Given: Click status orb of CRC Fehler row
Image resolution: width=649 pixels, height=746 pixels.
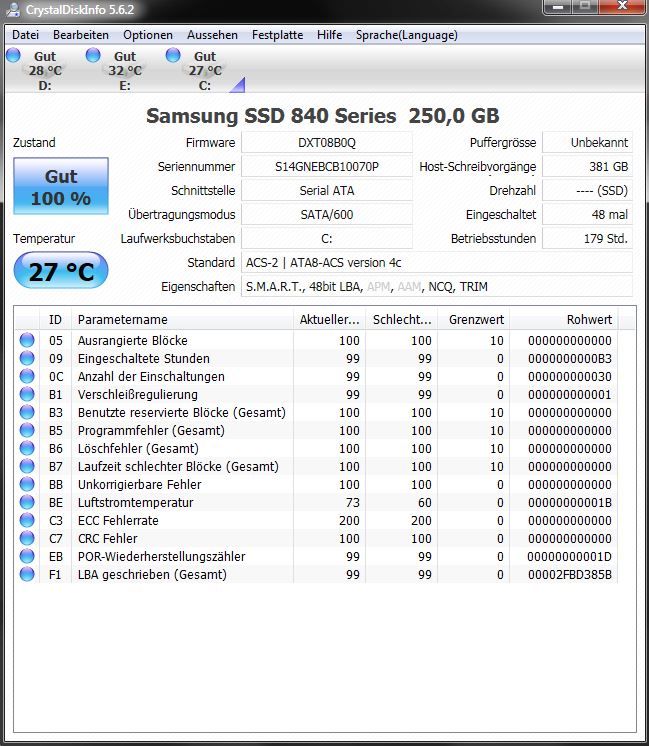Looking at the screenshot, I should [27, 538].
